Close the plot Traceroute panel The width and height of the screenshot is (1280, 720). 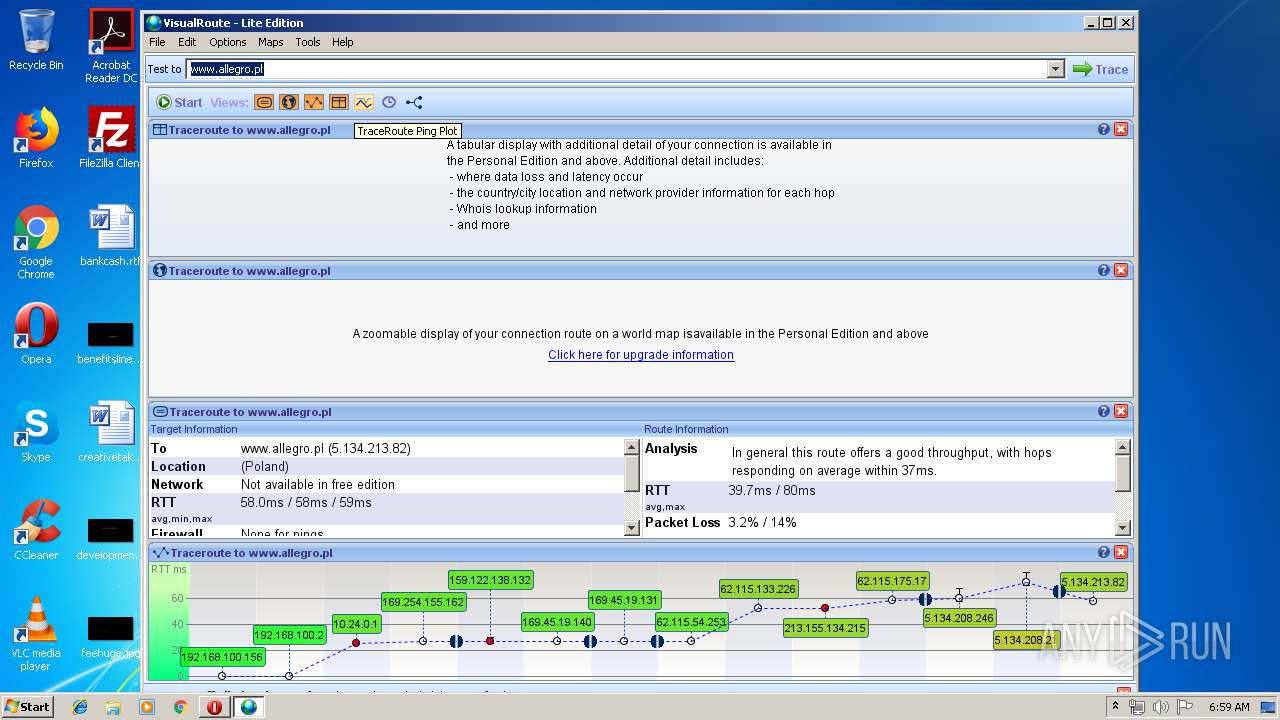tap(1121, 552)
